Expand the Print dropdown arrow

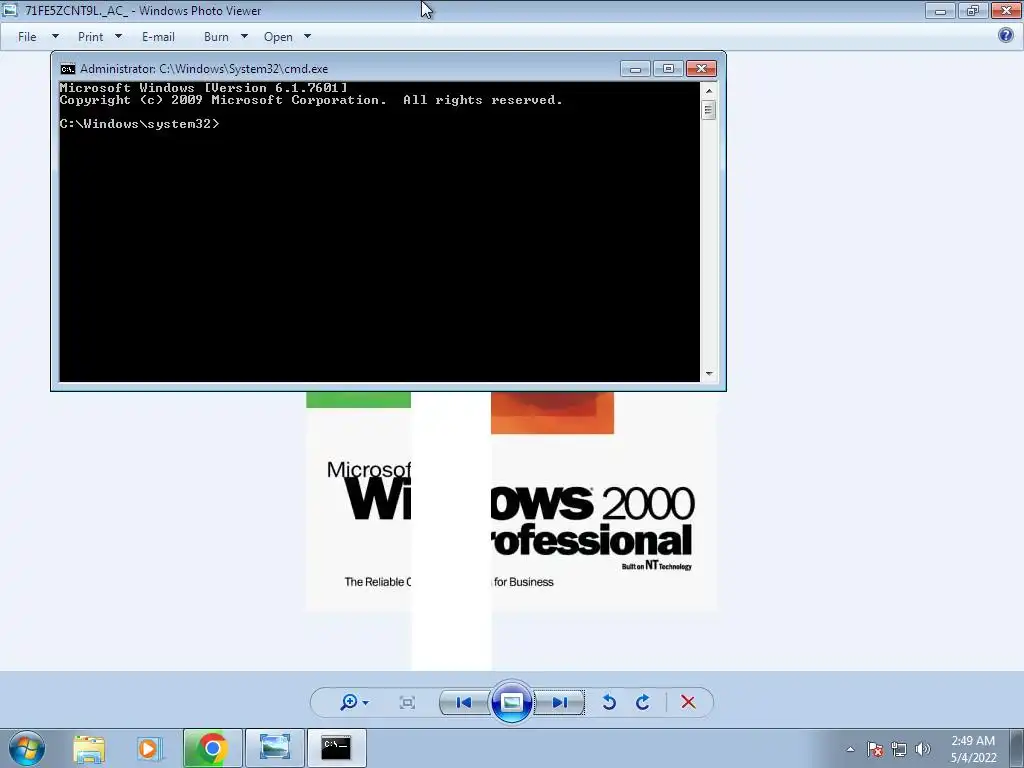[118, 37]
